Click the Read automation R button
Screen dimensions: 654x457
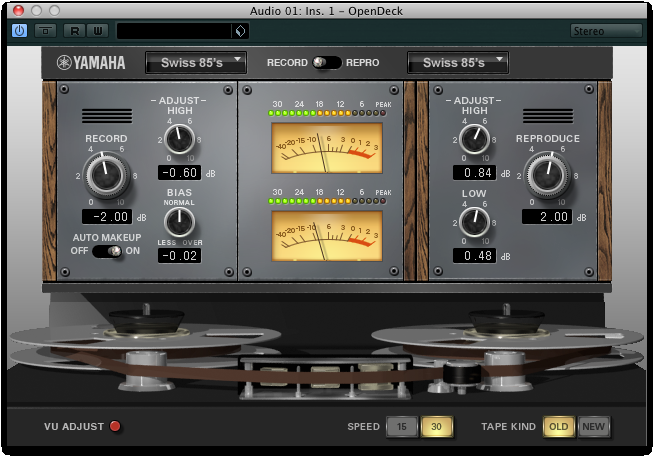pyautogui.click(x=73, y=31)
